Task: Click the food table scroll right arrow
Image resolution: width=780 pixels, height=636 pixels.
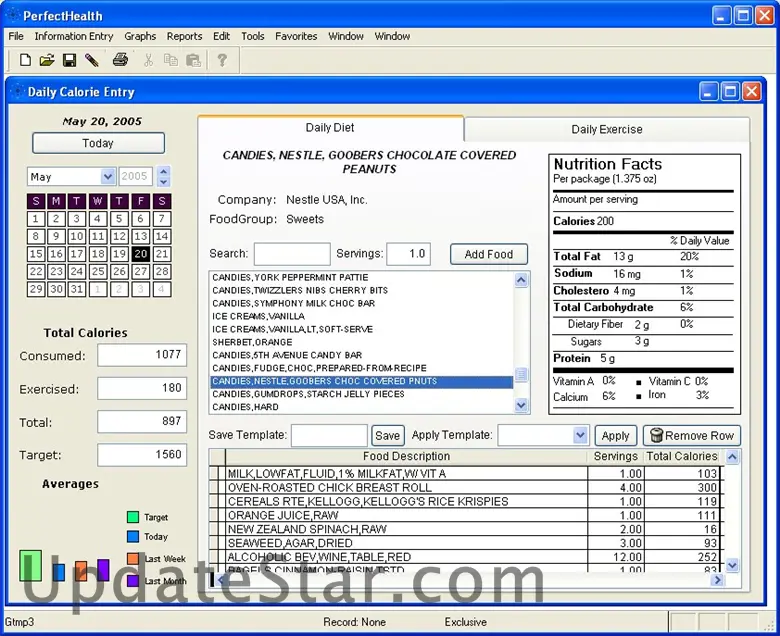Action: (717, 580)
